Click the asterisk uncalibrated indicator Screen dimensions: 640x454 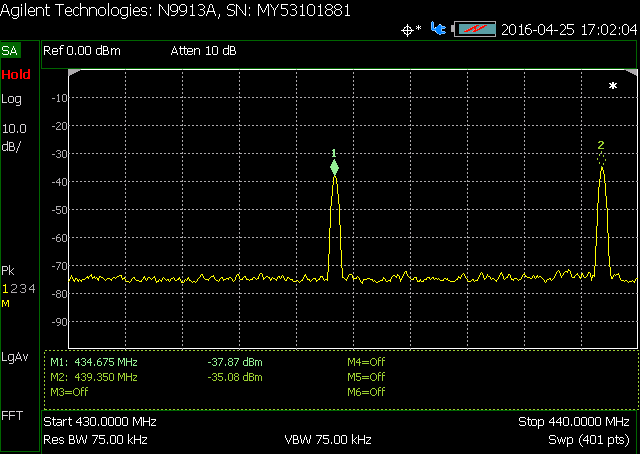[613, 87]
